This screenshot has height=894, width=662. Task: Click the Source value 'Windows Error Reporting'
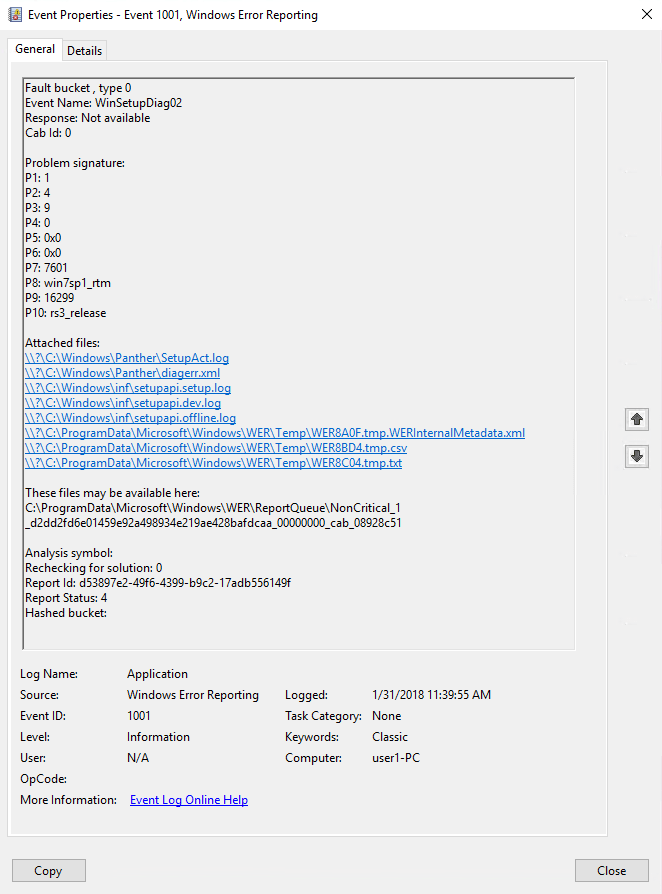pos(193,695)
